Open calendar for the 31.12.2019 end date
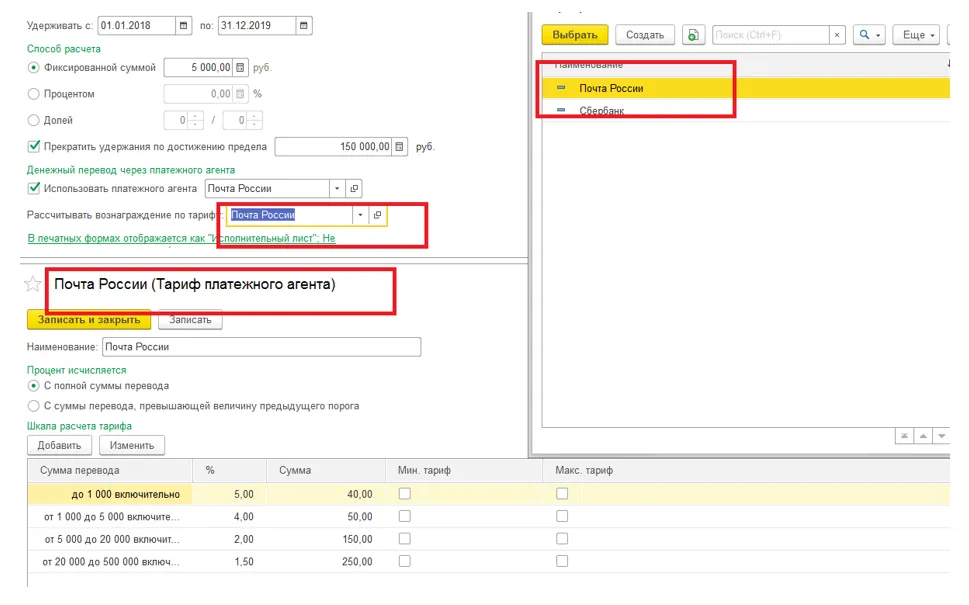This screenshot has width=969, height=605. tap(304, 25)
